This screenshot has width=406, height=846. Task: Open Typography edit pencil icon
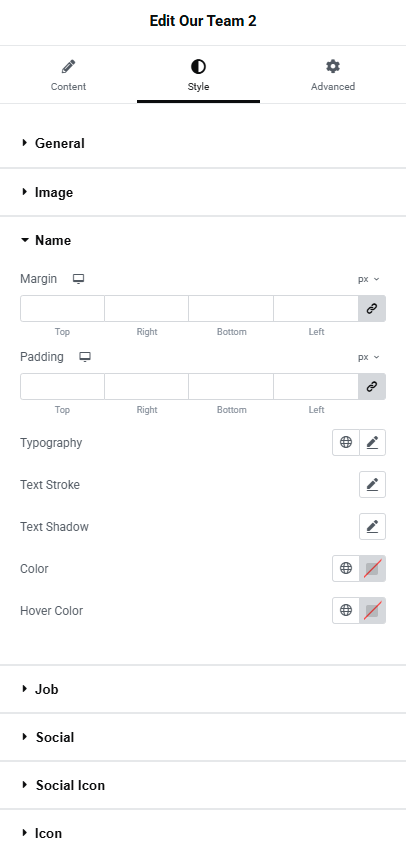tap(373, 442)
